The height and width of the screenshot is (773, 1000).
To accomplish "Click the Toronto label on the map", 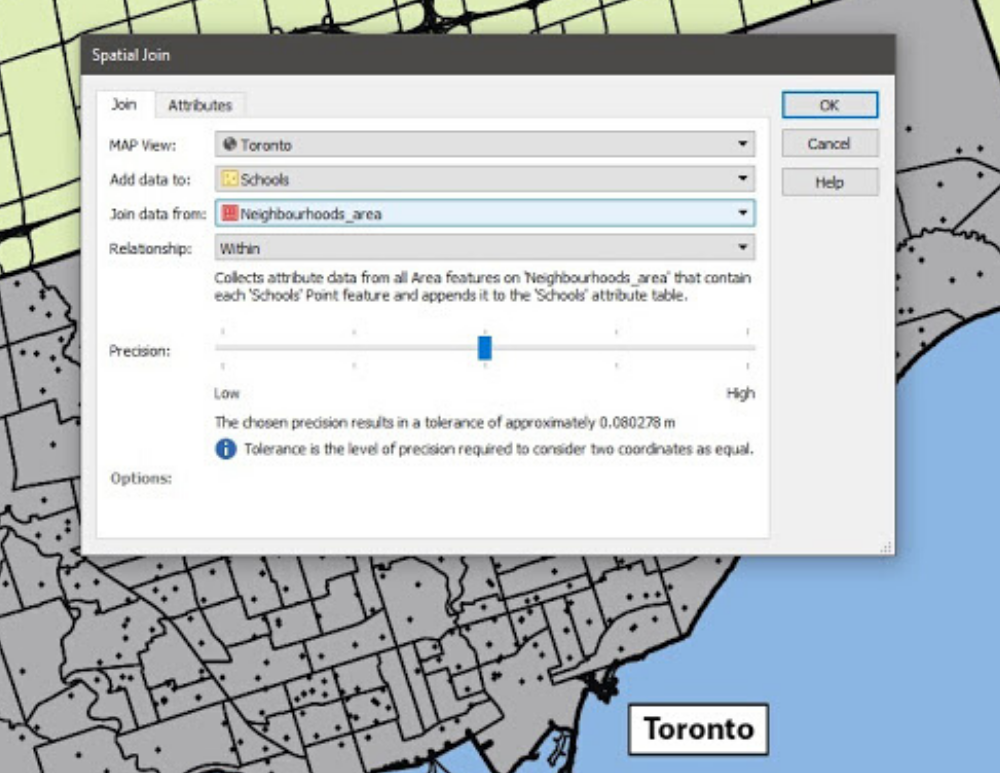I will [700, 728].
